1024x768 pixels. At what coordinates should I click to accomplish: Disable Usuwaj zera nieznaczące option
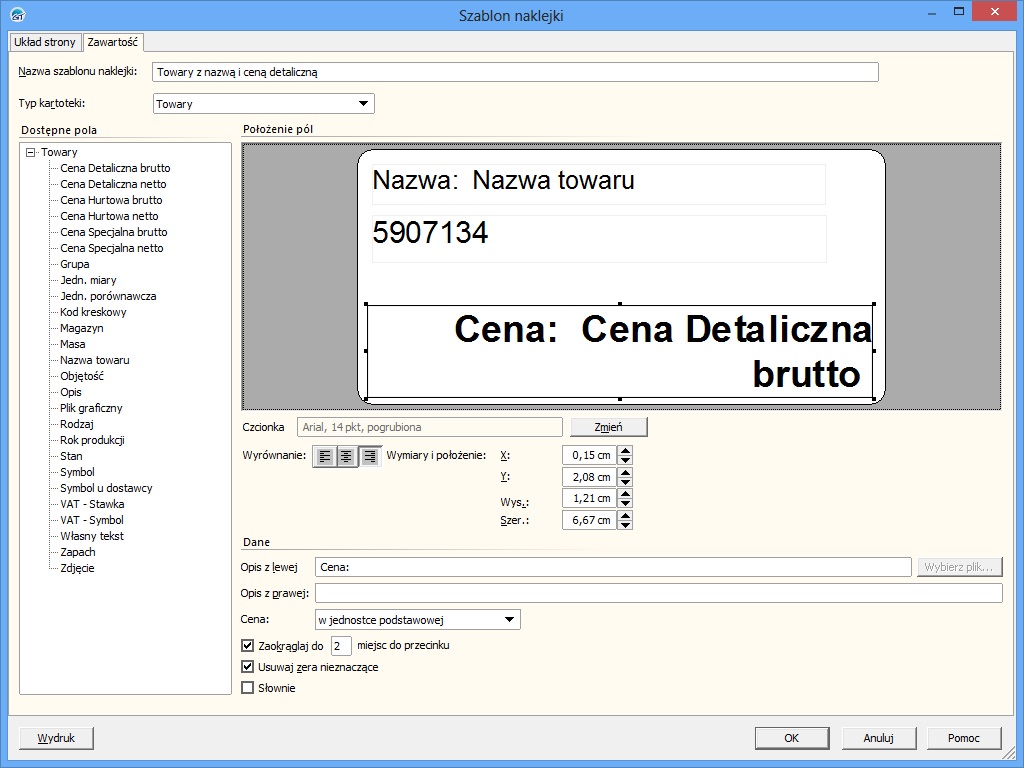(x=248, y=667)
